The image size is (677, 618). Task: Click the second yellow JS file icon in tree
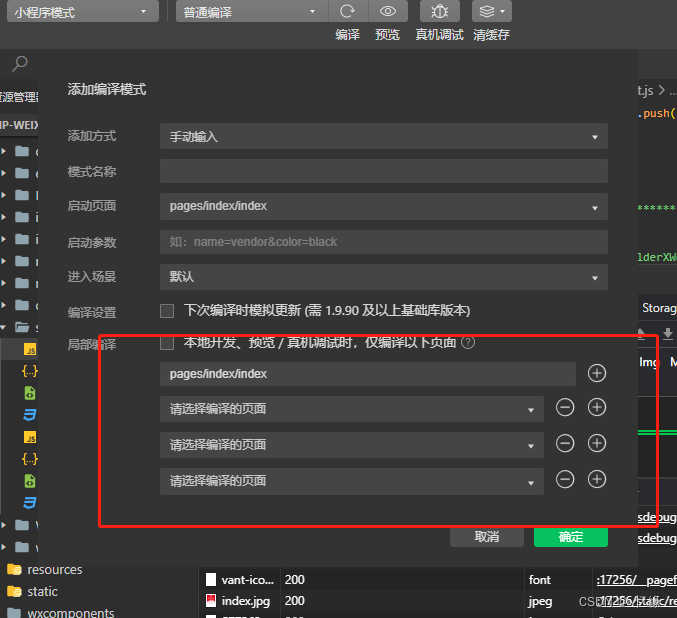pos(30,437)
